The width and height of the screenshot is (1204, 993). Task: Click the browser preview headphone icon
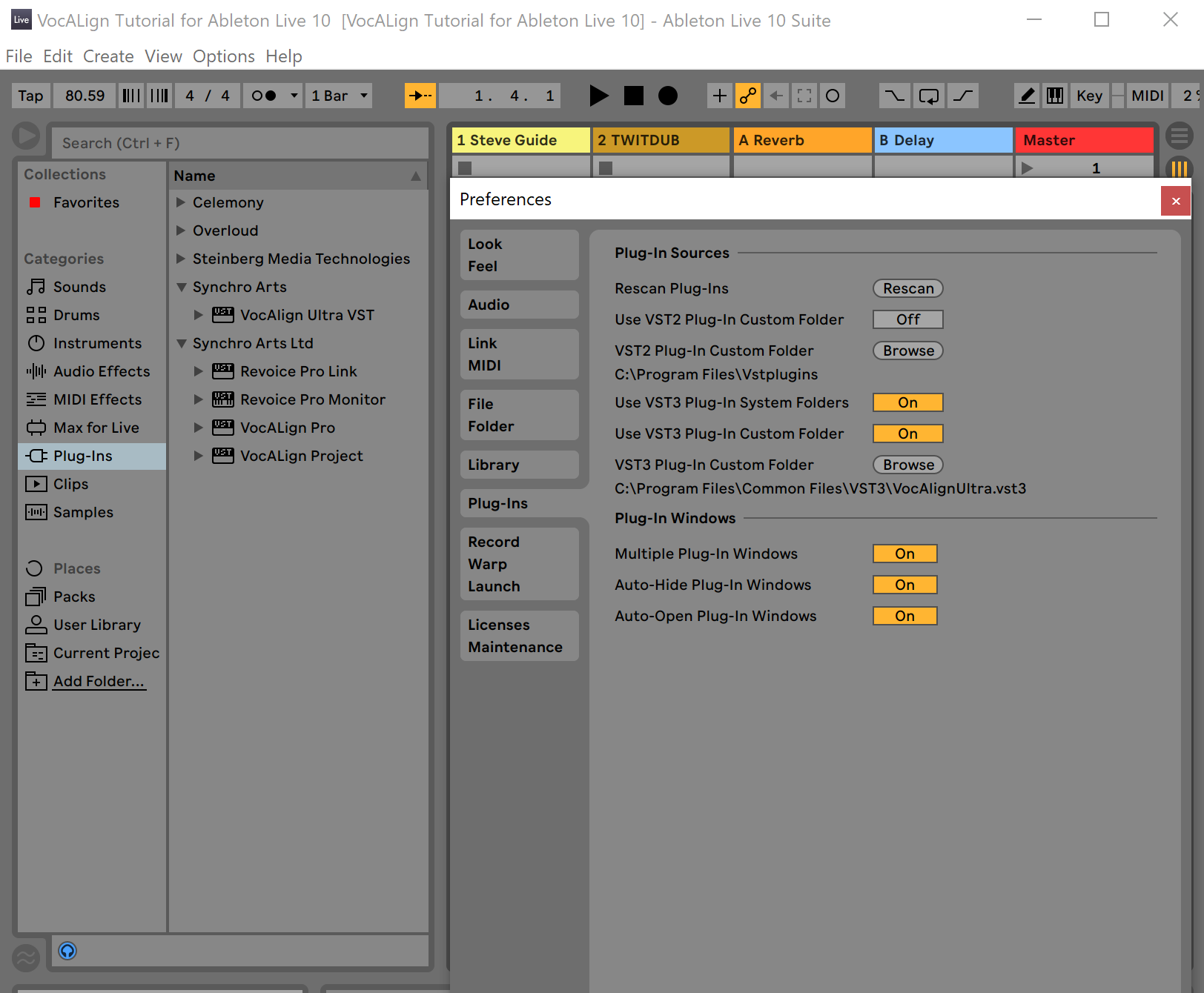pos(67,951)
